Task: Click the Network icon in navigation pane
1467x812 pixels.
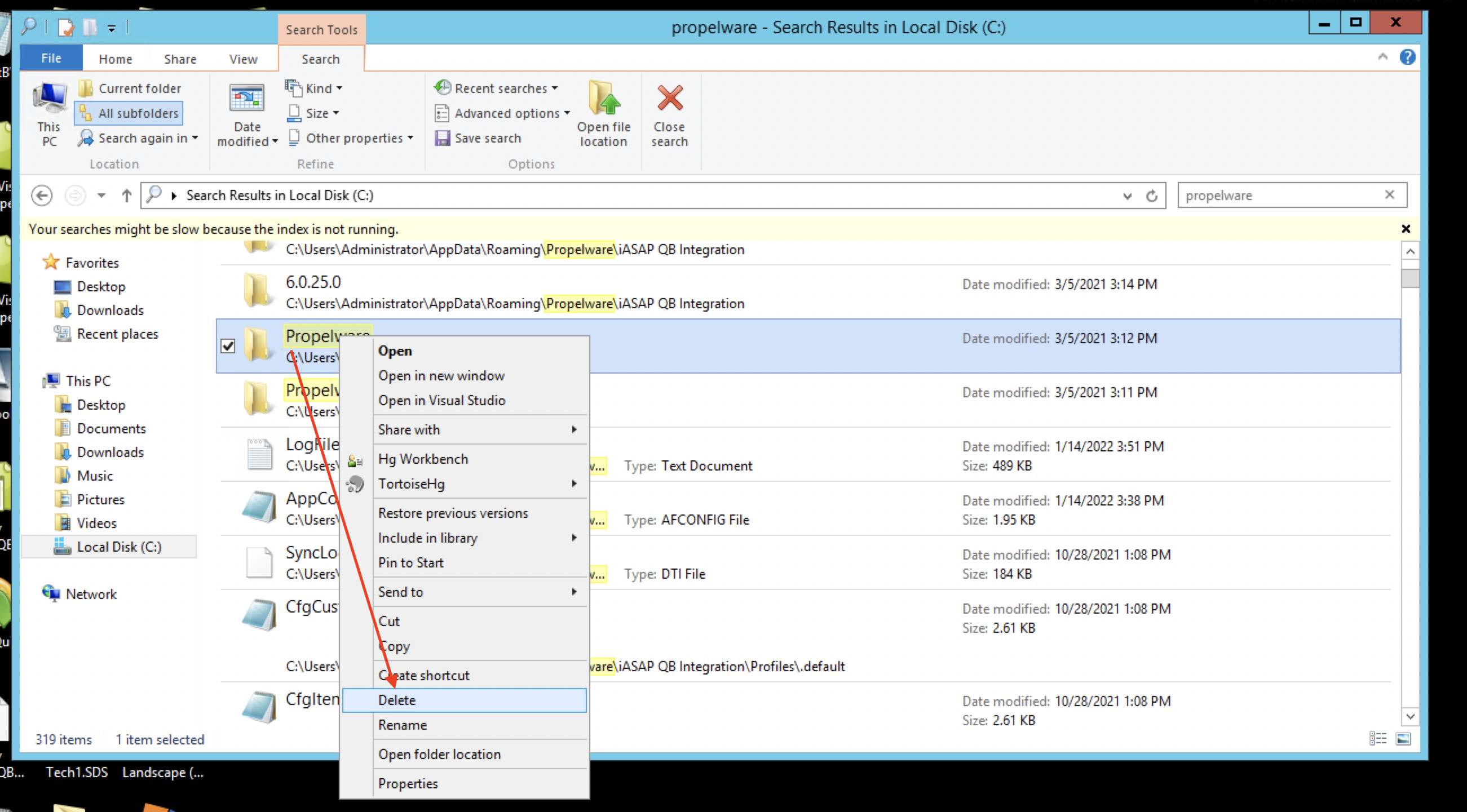Action: click(x=51, y=593)
